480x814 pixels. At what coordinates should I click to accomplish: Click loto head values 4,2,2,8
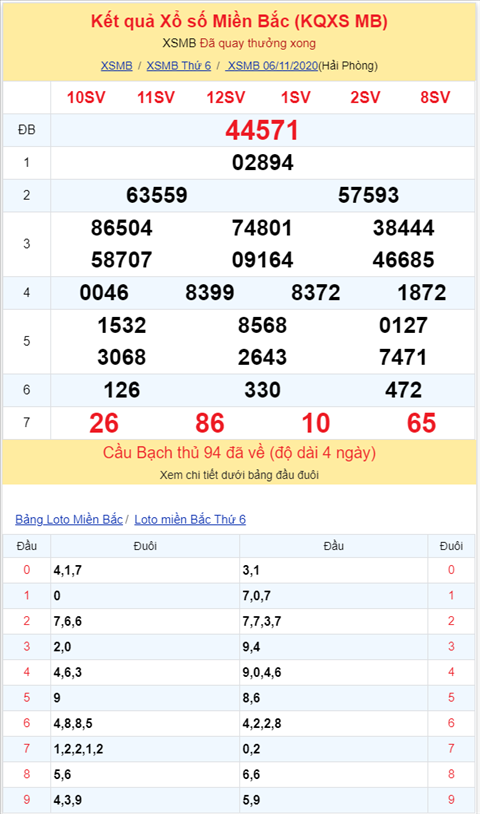[262, 723]
